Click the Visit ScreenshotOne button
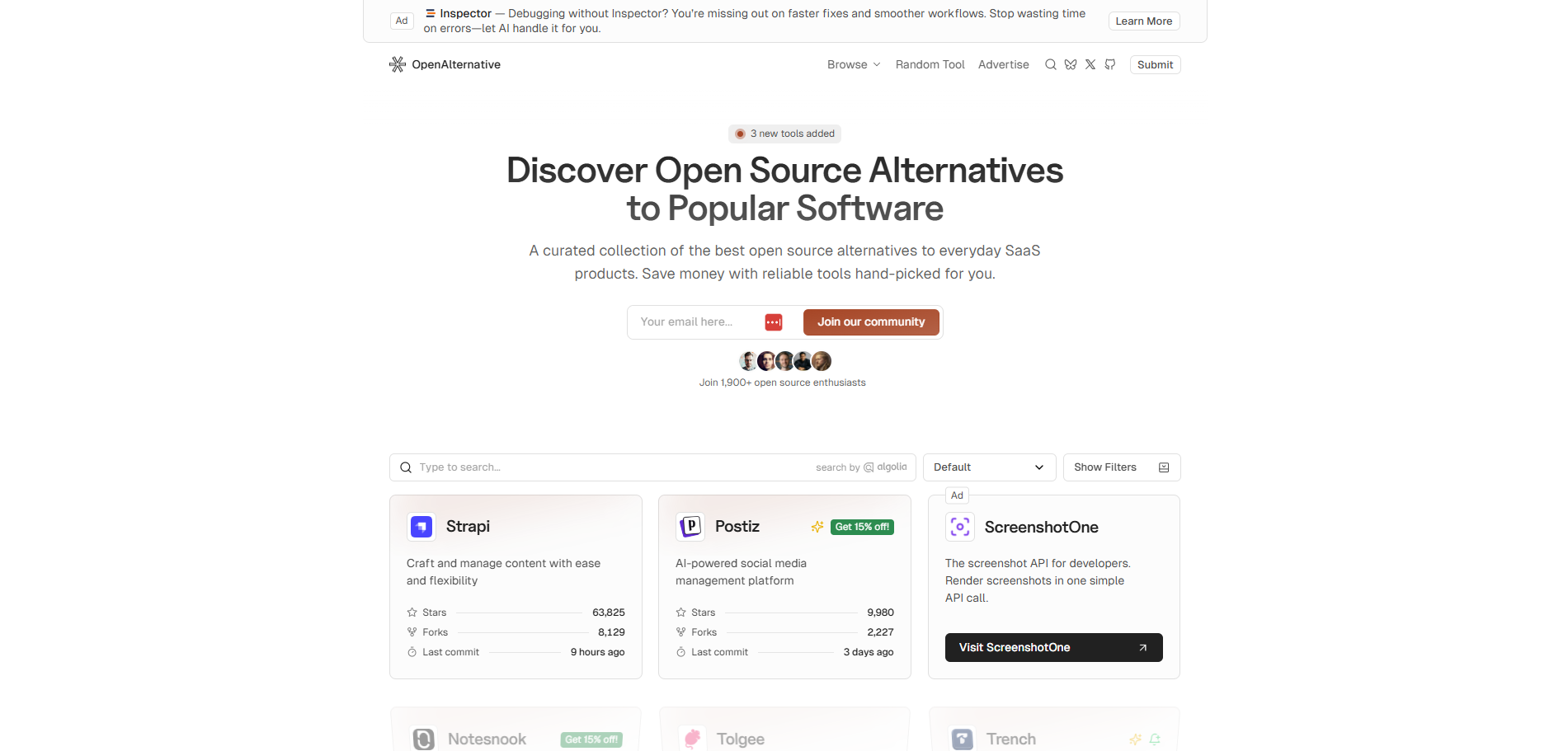 tap(1053, 647)
